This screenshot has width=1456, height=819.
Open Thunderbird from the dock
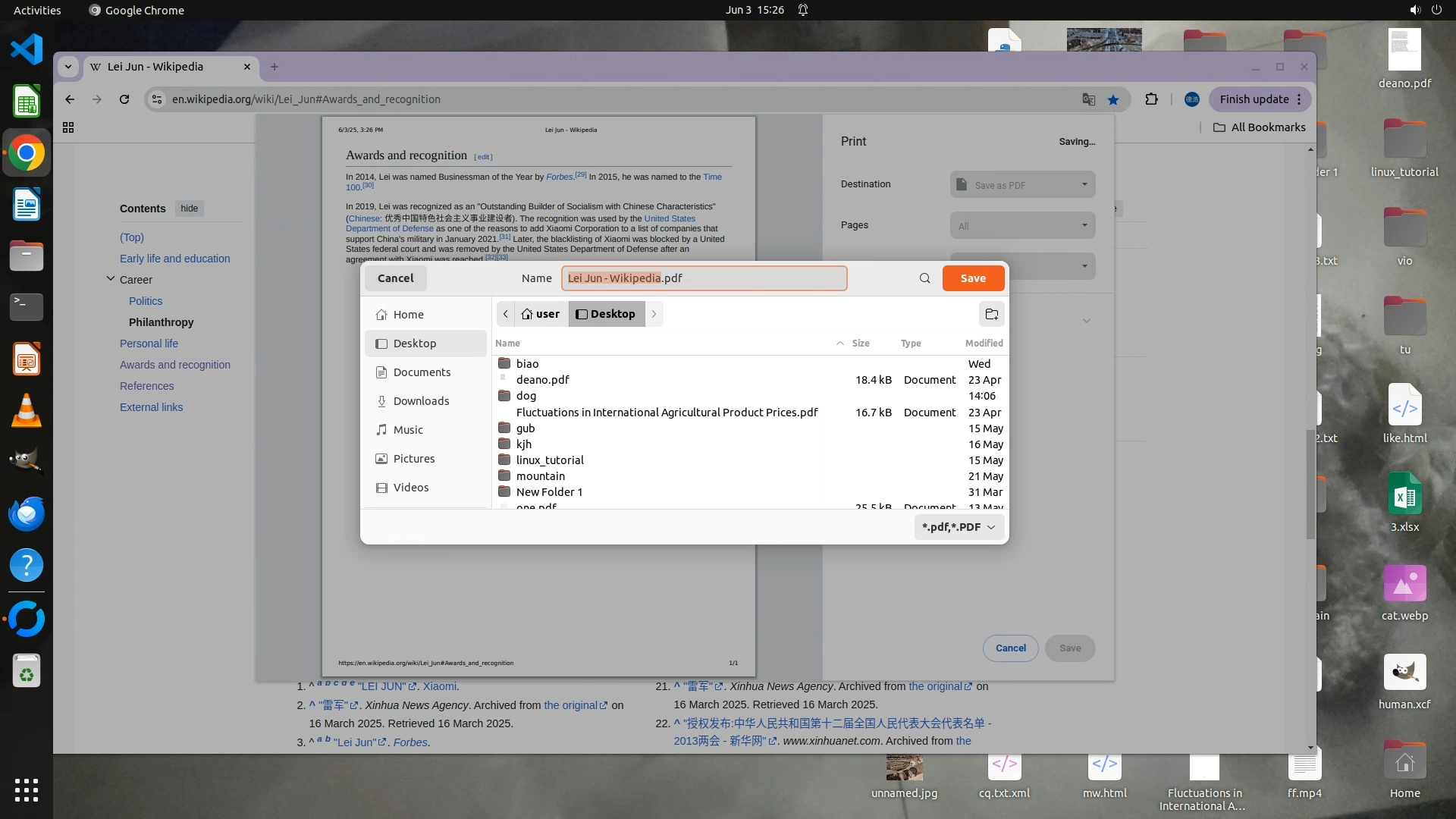coord(27,513)
